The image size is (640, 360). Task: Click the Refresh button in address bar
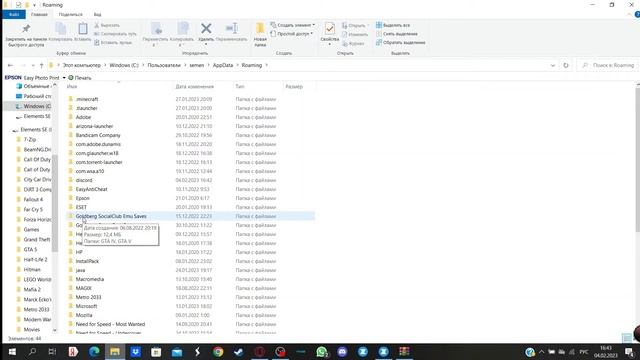click(566, 65)
